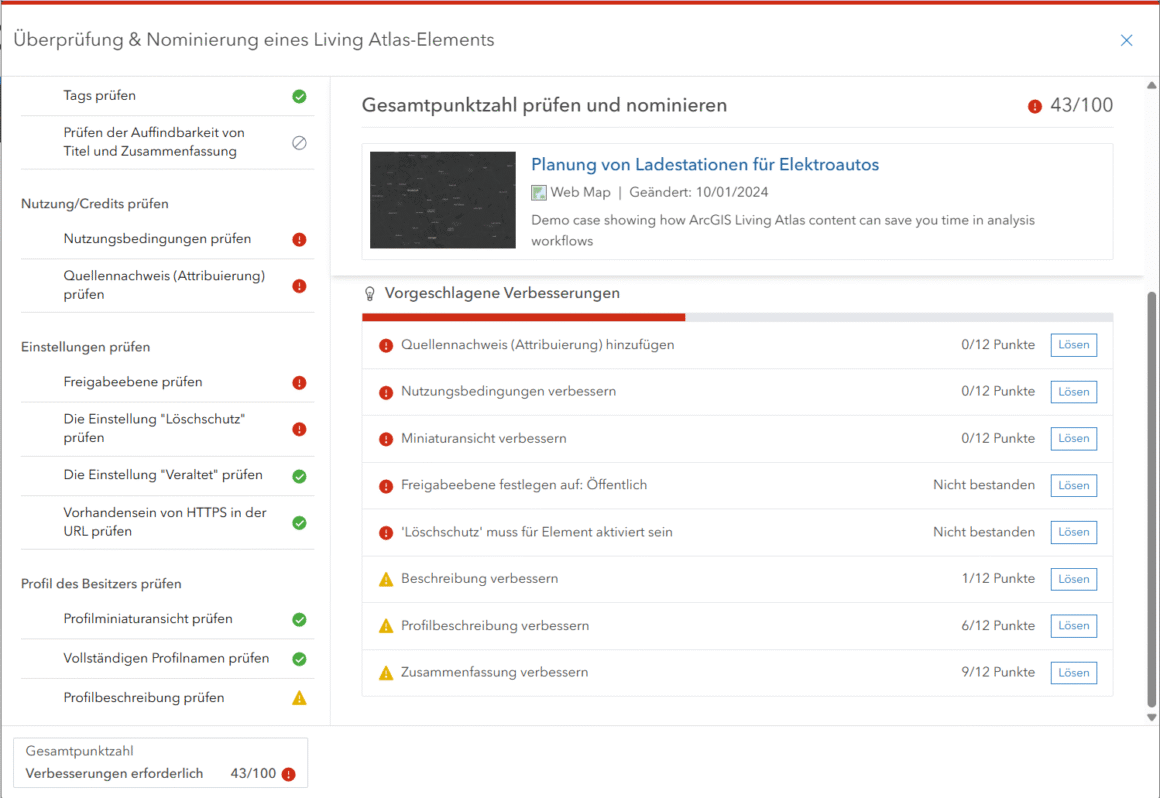The height and width of the screenshot is (798, 1160).
Task: Click the Web Map type icon
Action: 539,193
